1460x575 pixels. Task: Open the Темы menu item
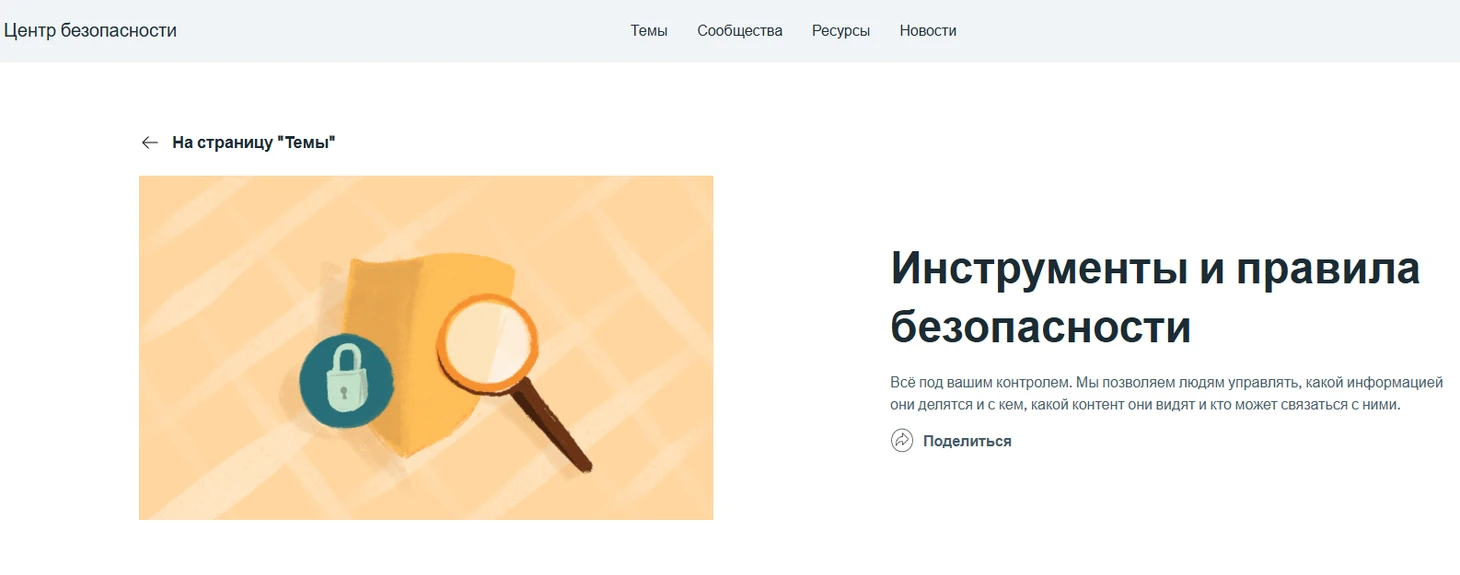649,31
